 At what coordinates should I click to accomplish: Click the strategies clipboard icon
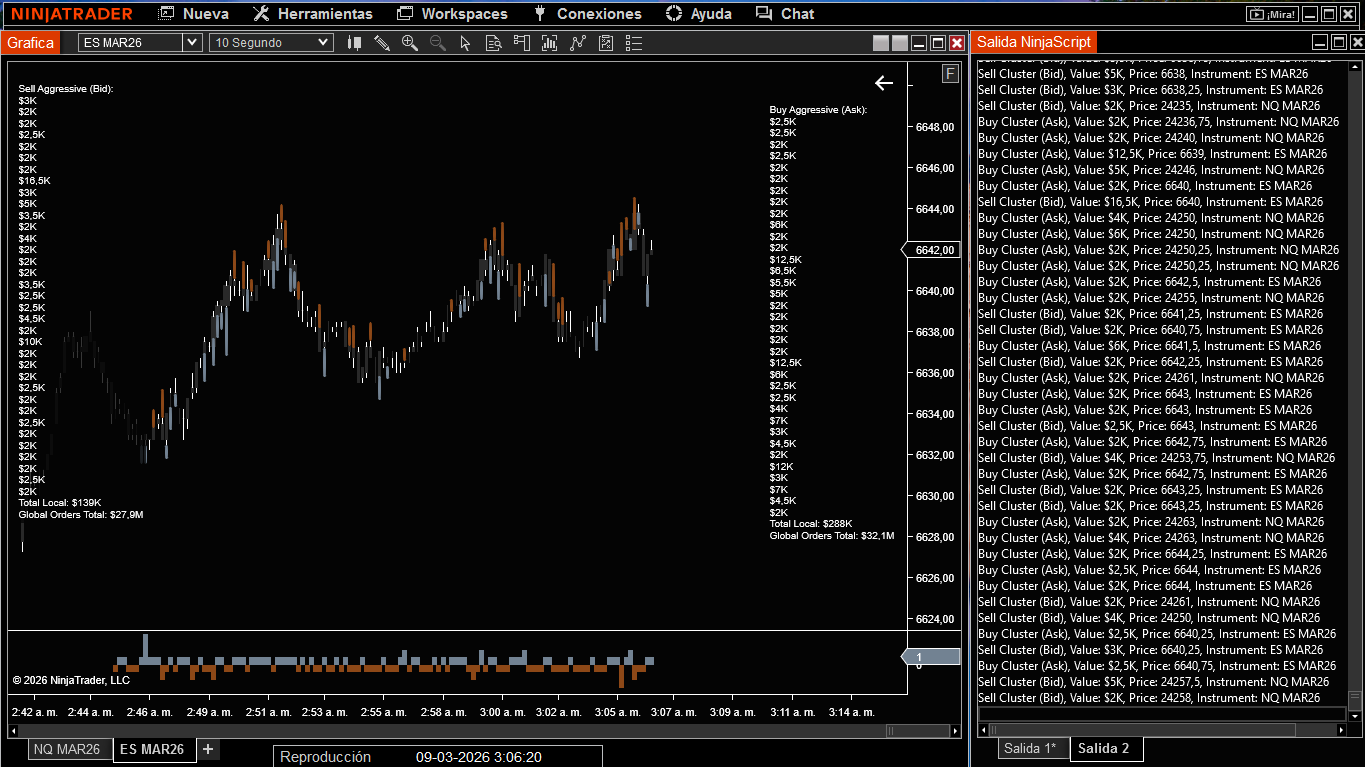[x=605, y=42]
